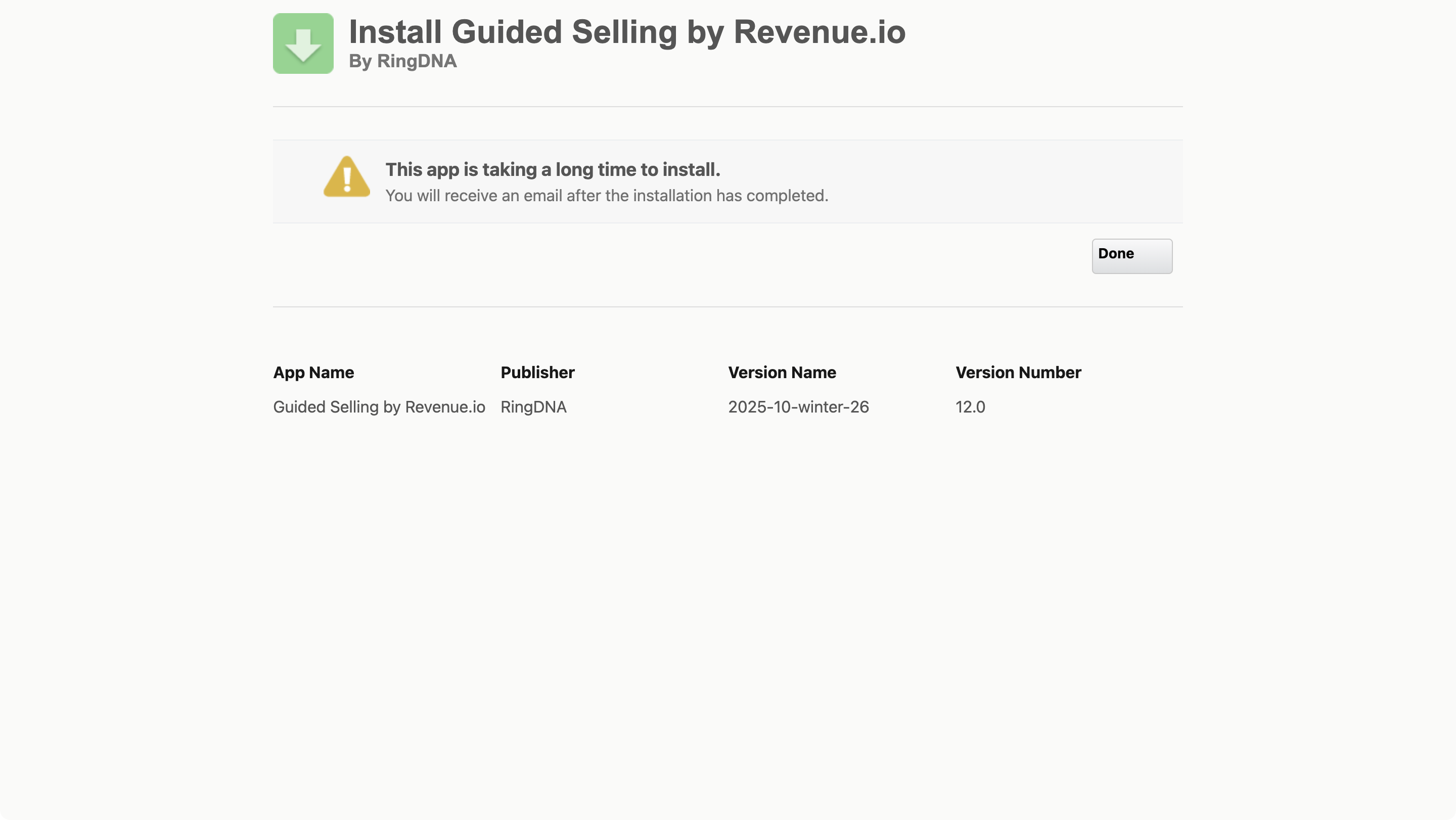Select the email notification message text
Viewport: 1456px width, 820px height.
[x=607, y=196]
